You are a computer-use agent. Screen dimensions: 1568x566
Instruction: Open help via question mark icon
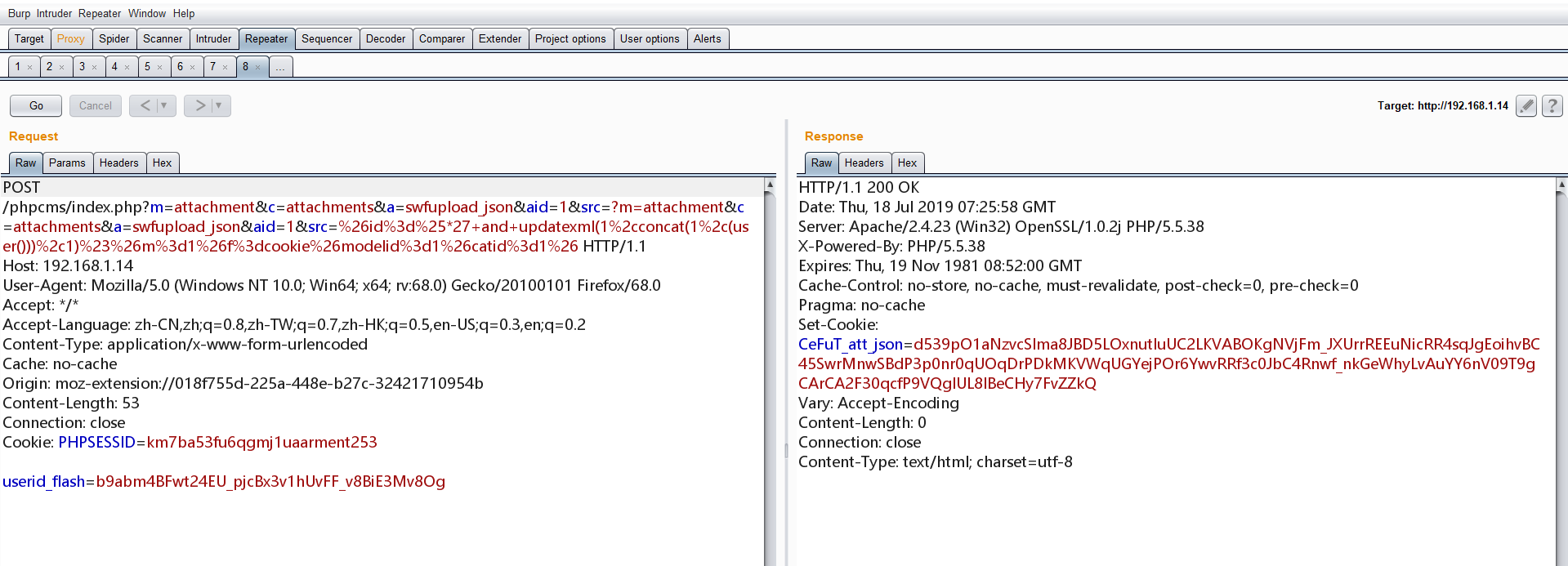(1552, 105)
